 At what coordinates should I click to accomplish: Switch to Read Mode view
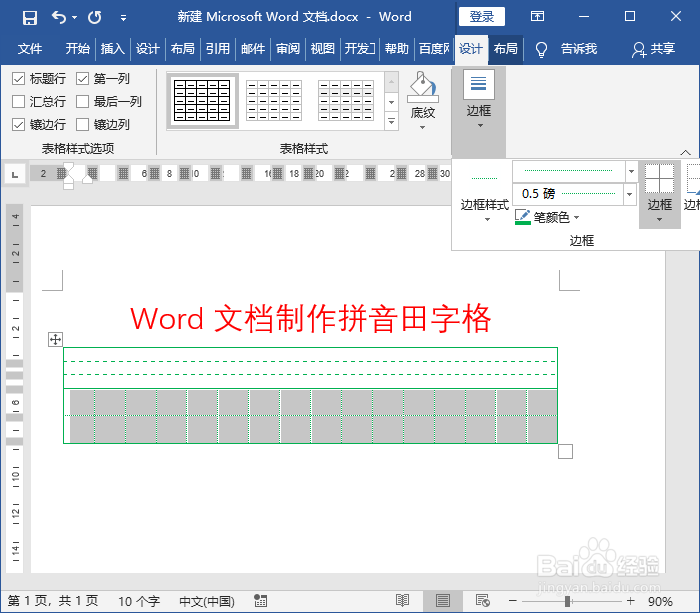[x=402, y=601]
